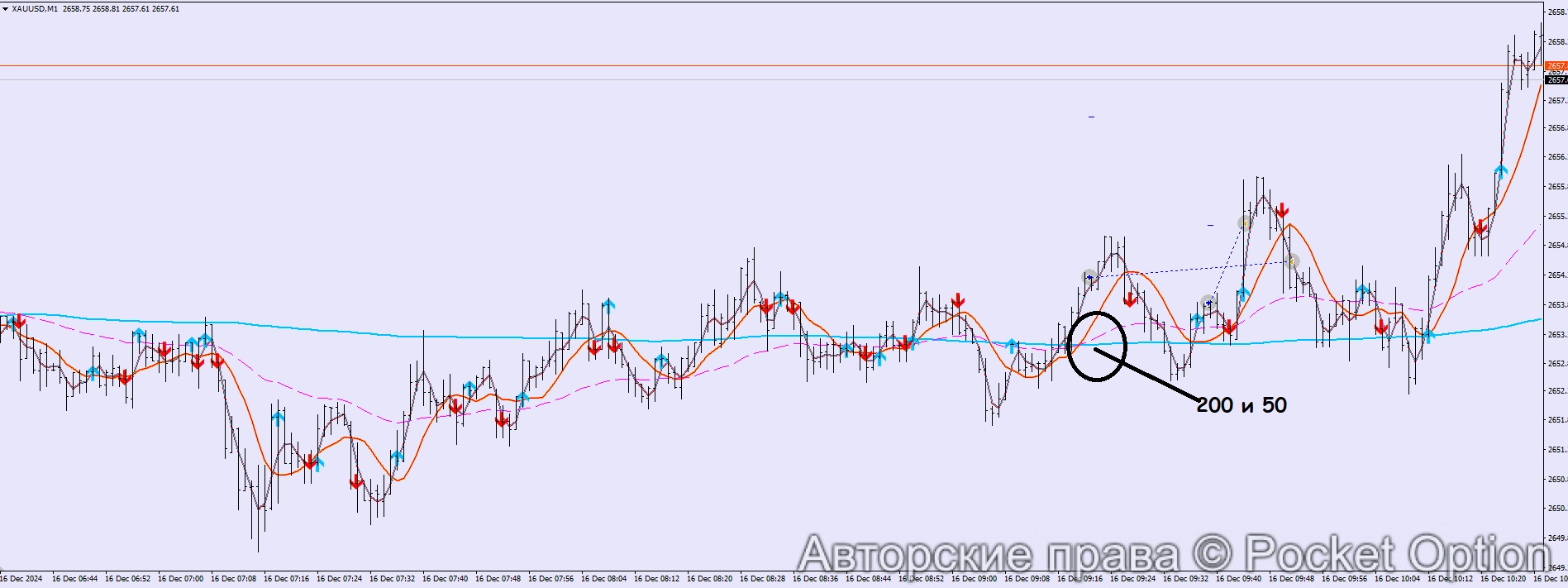
Task: Select the orange horizontal price level line
Action: 744,65
